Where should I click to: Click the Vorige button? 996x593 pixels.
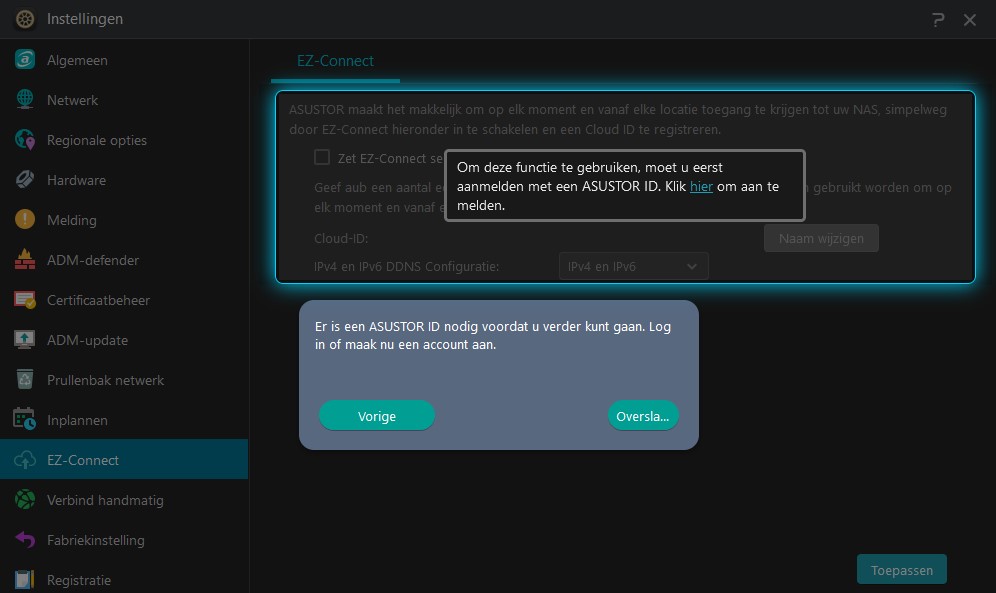point(377,416)
